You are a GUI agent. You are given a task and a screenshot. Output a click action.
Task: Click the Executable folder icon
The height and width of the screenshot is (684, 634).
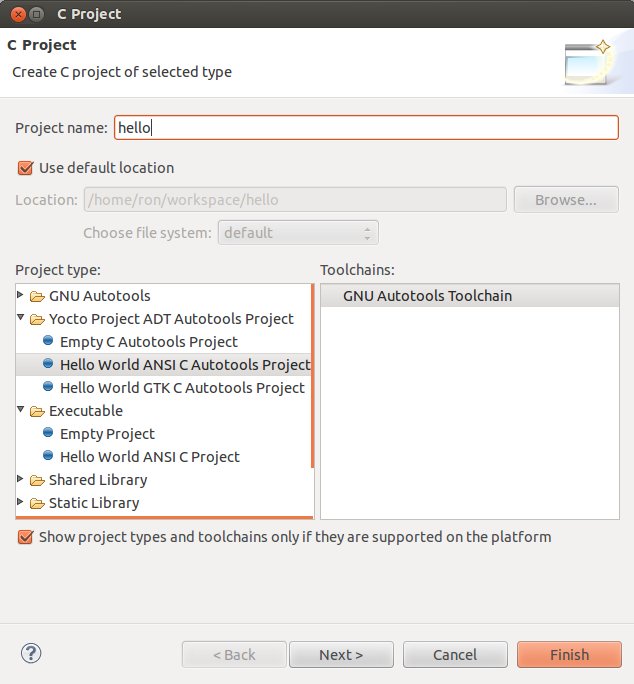tap(37, 411)
